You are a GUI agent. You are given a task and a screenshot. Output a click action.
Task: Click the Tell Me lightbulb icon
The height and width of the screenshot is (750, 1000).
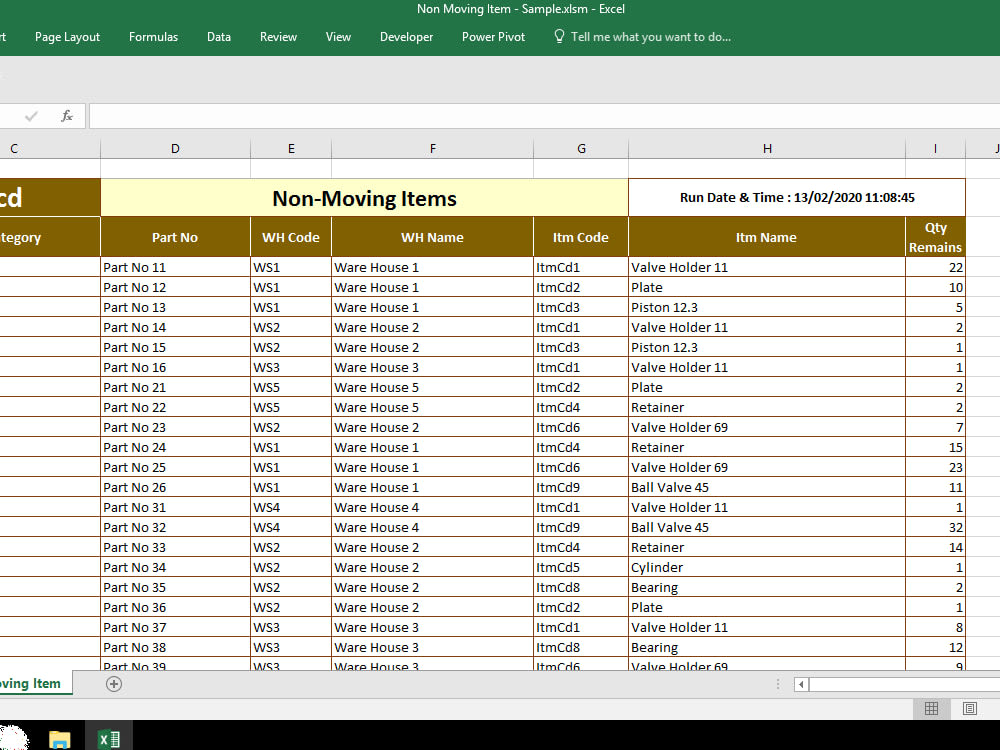[557, 37]
